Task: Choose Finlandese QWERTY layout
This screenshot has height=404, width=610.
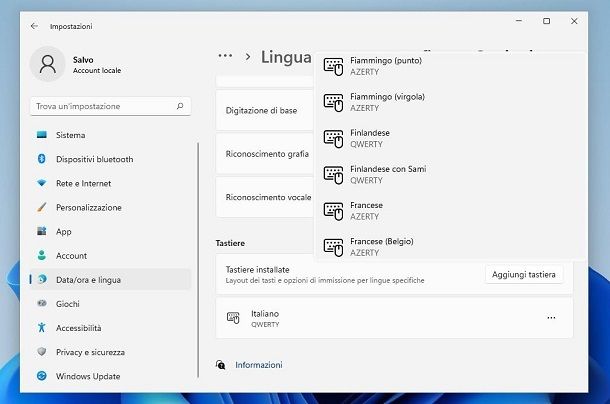Action: click(449, 139)
